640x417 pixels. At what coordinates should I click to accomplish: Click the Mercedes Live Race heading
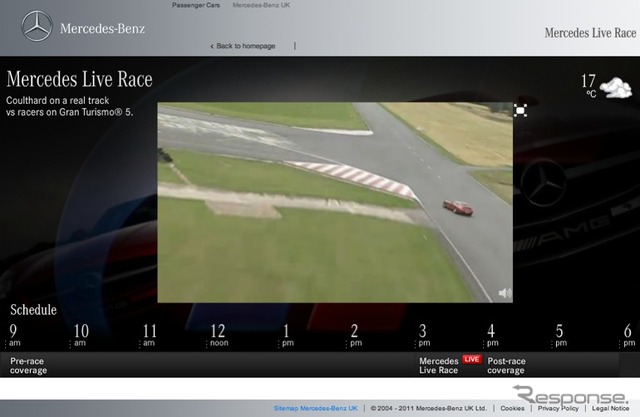[80, 79]
